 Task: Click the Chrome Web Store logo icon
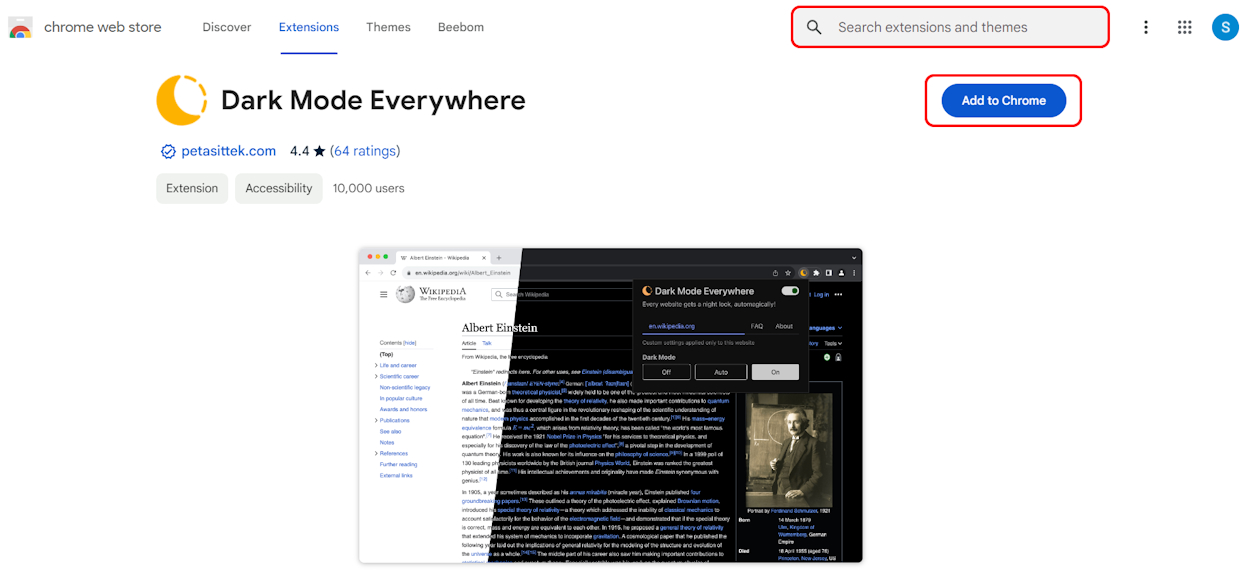(x=18, y=27)
